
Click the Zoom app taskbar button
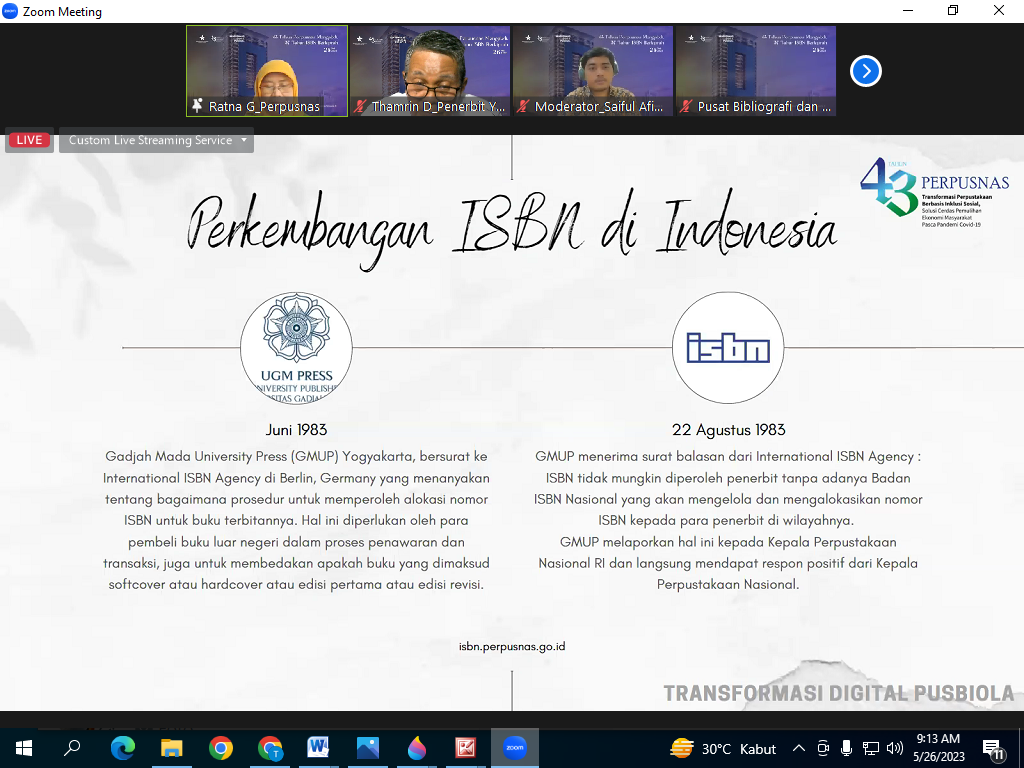[x=514, y=748]
